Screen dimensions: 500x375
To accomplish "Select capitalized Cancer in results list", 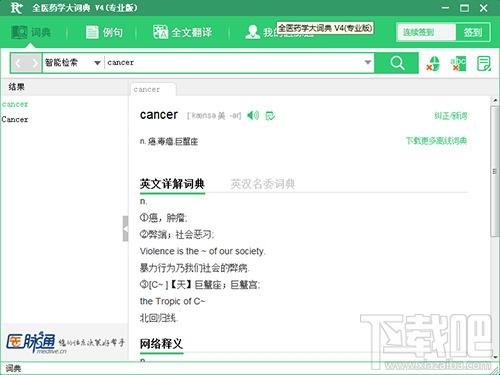I will (x=15, y=119).
